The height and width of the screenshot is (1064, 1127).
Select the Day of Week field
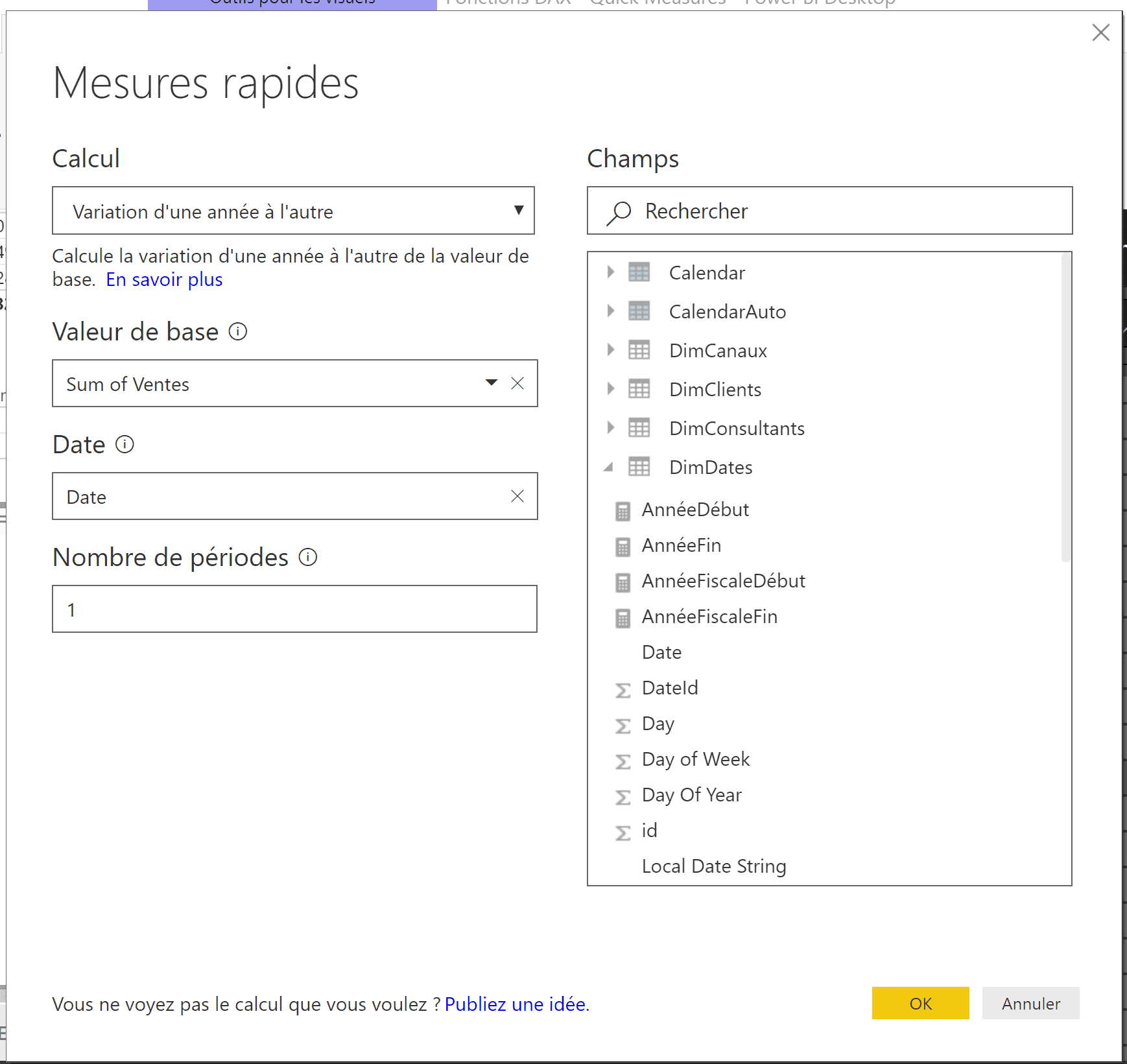(x=695, y=759)
